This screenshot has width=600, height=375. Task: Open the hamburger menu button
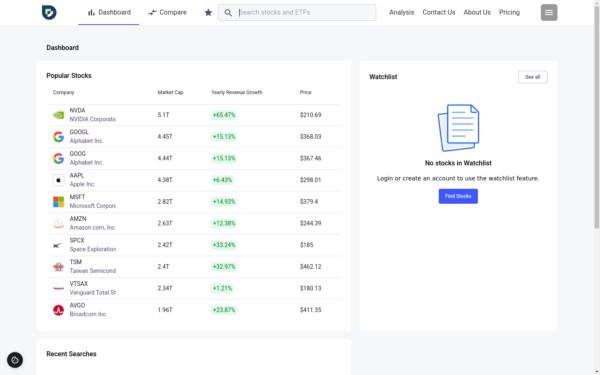coord(549,12)
